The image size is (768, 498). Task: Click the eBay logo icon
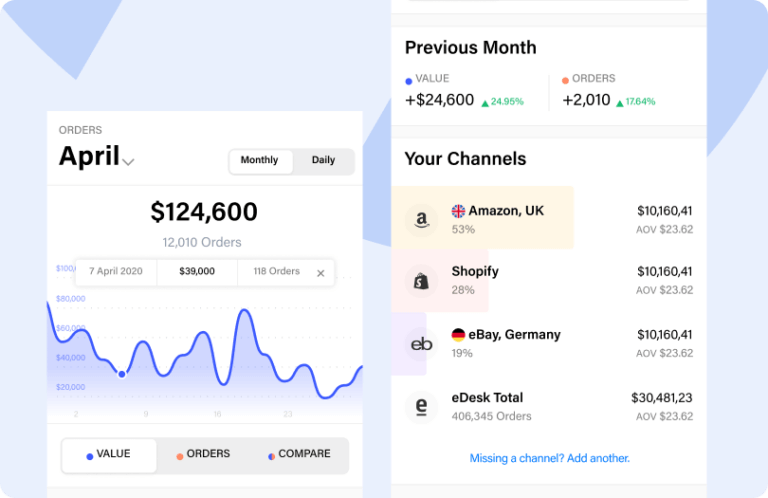tap(421, 344)
